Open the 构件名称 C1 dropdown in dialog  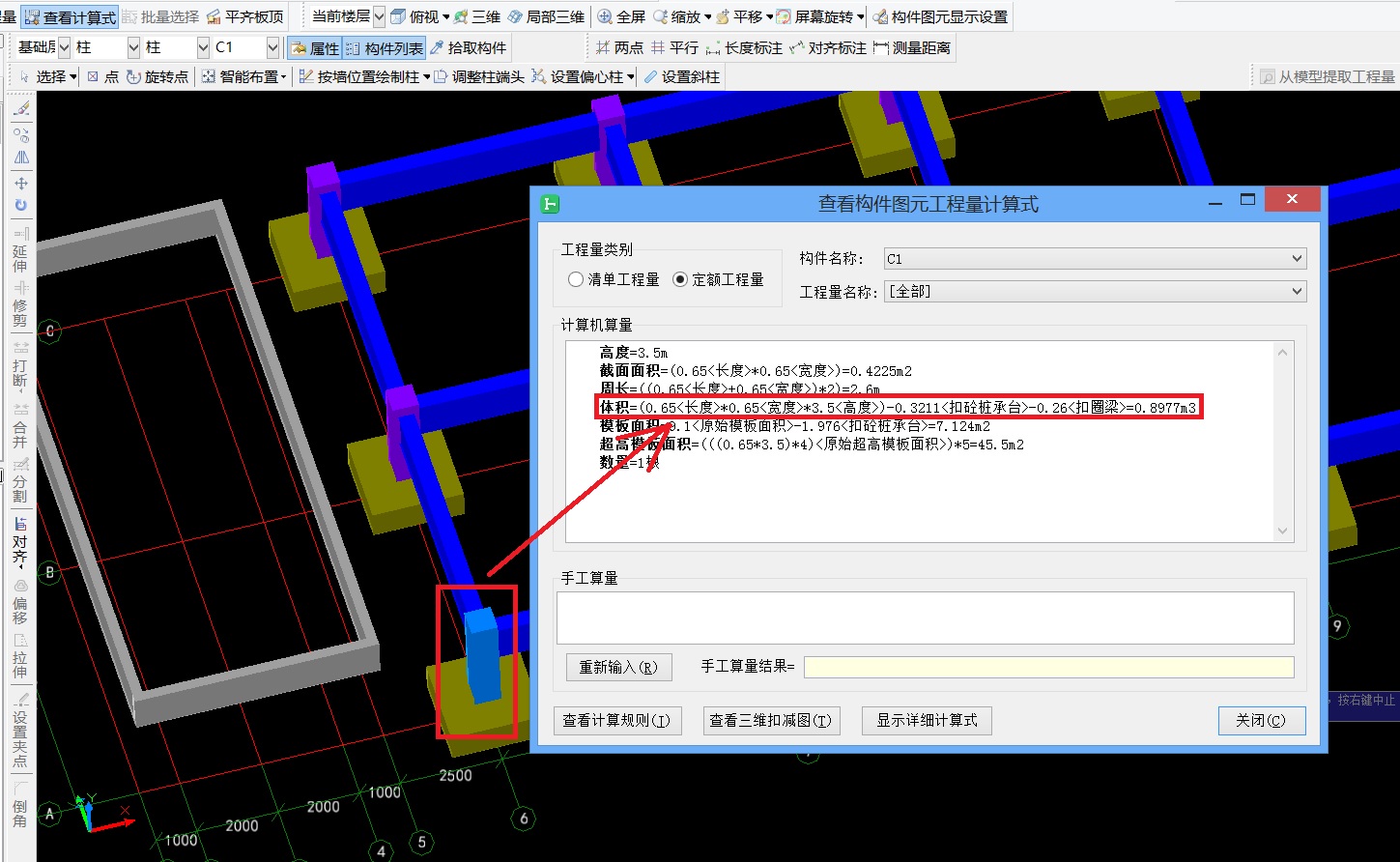click(1096, 259)
